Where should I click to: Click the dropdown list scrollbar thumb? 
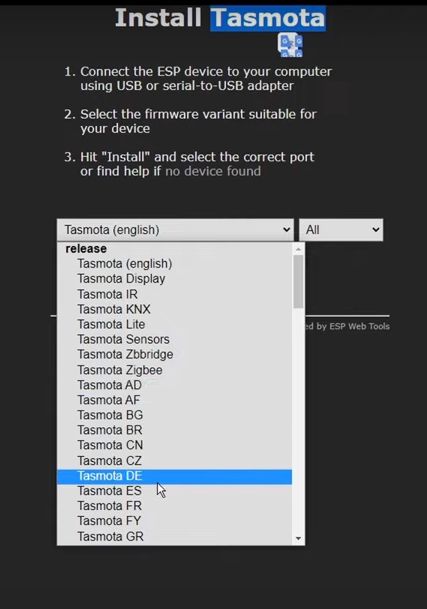tap(298, 282)
